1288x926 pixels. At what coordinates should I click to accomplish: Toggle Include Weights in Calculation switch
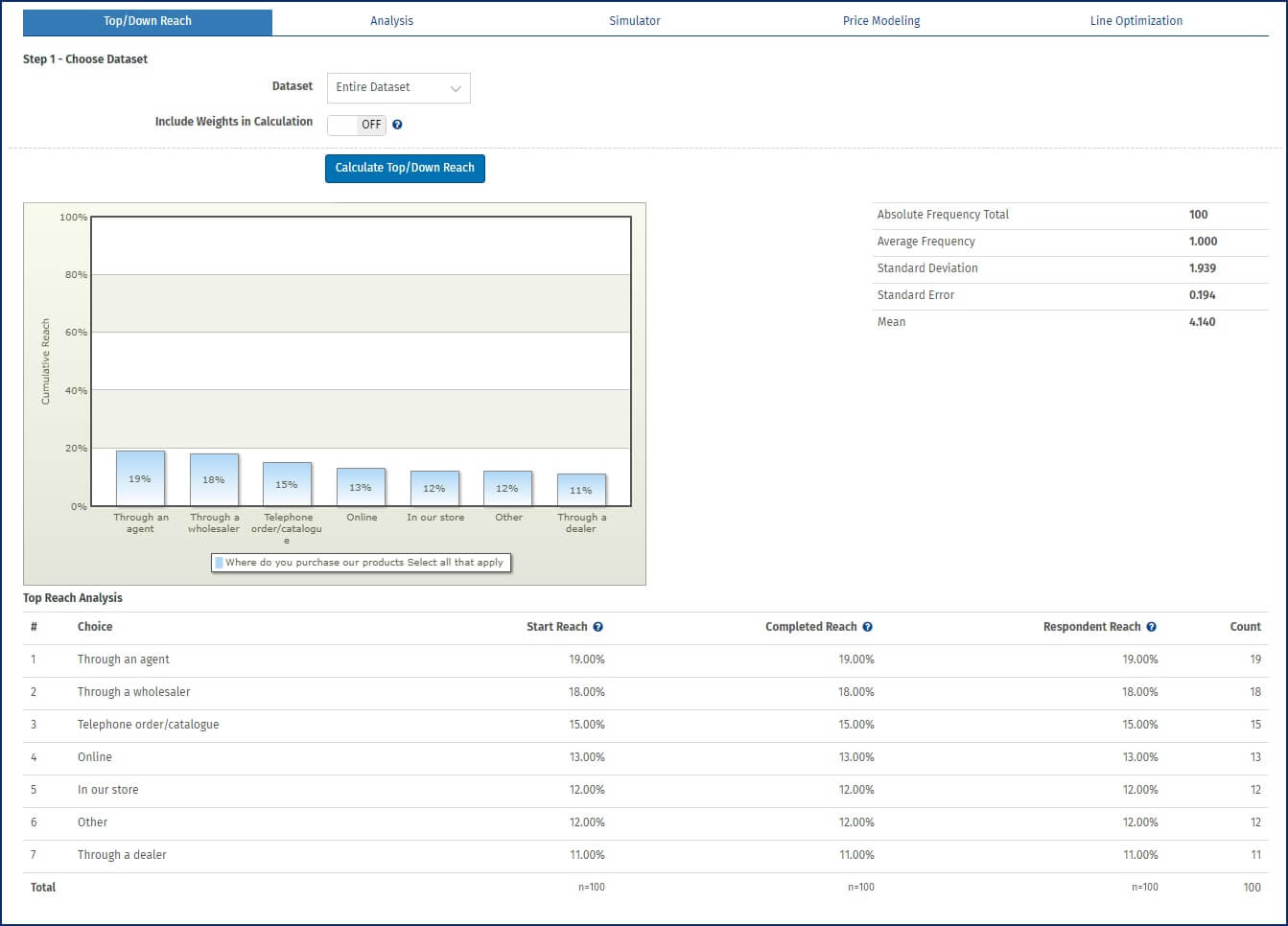click(x=356, y=125)
